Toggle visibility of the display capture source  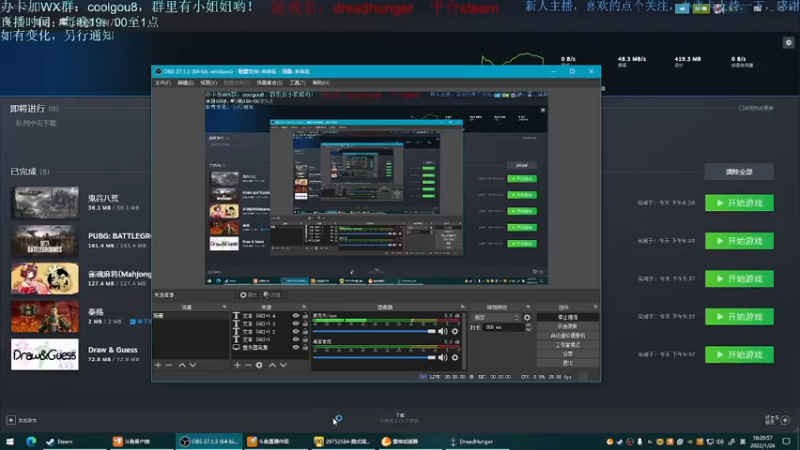coord(295,347)
